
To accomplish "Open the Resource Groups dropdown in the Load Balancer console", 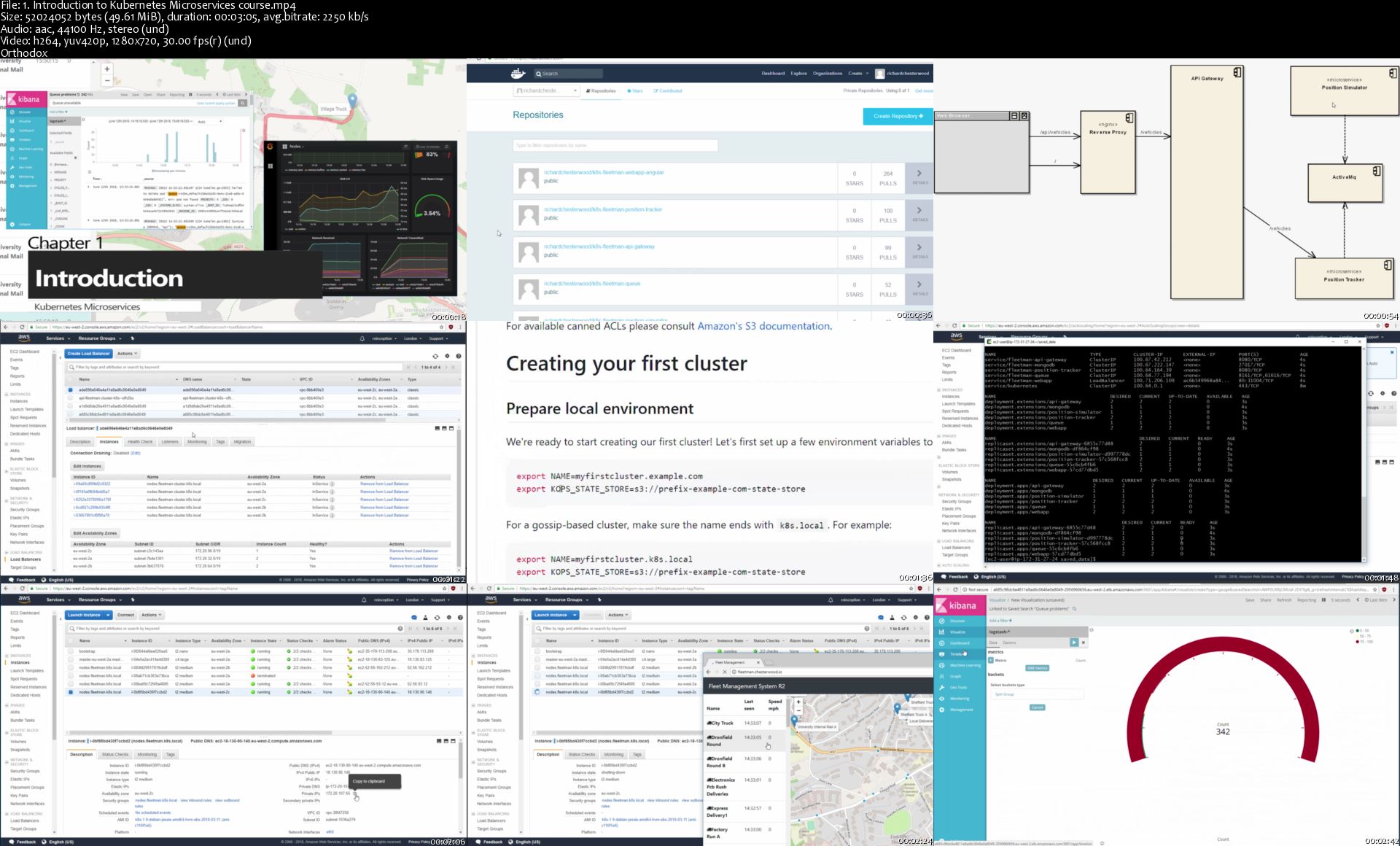I will [x=99, y=338].
